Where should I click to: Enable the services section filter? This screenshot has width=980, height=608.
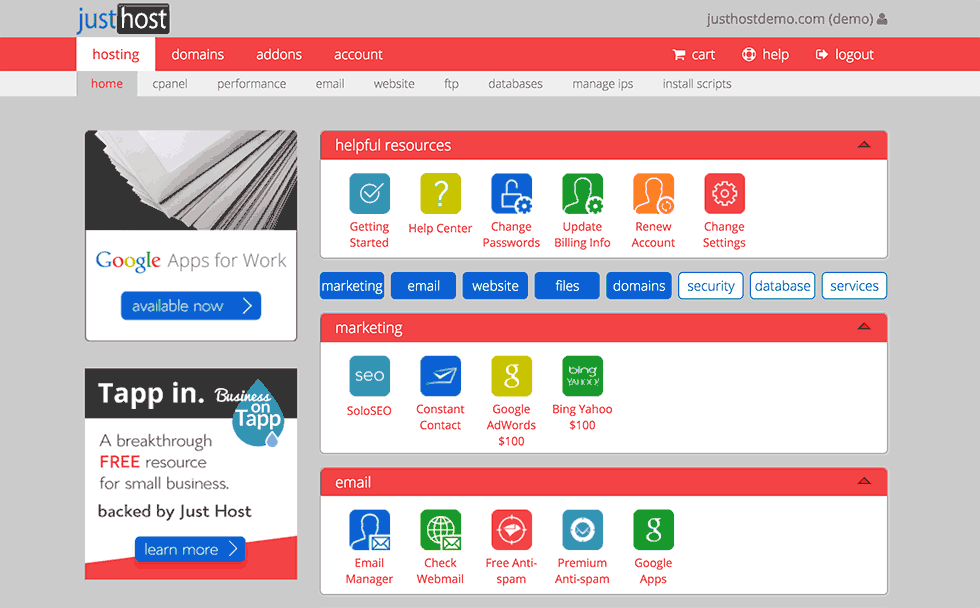[854, 286]
